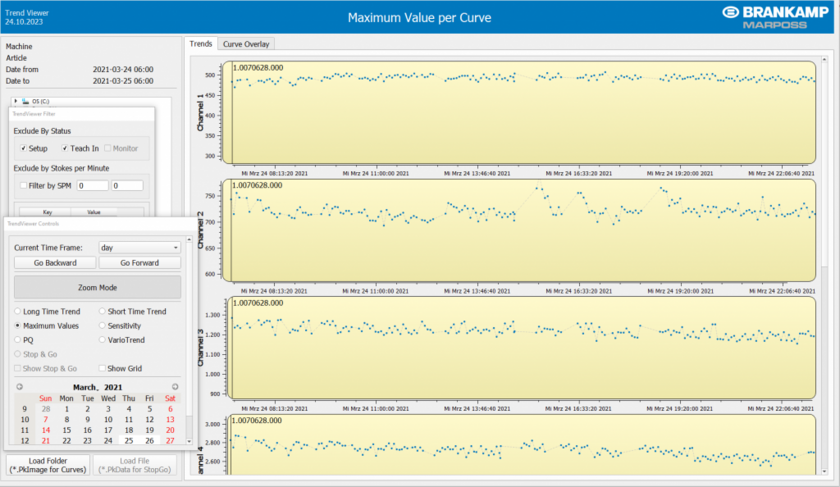The image size is (840, 487).
Task: Click the March, 2021 calendar title
Action: pos(98,387)
